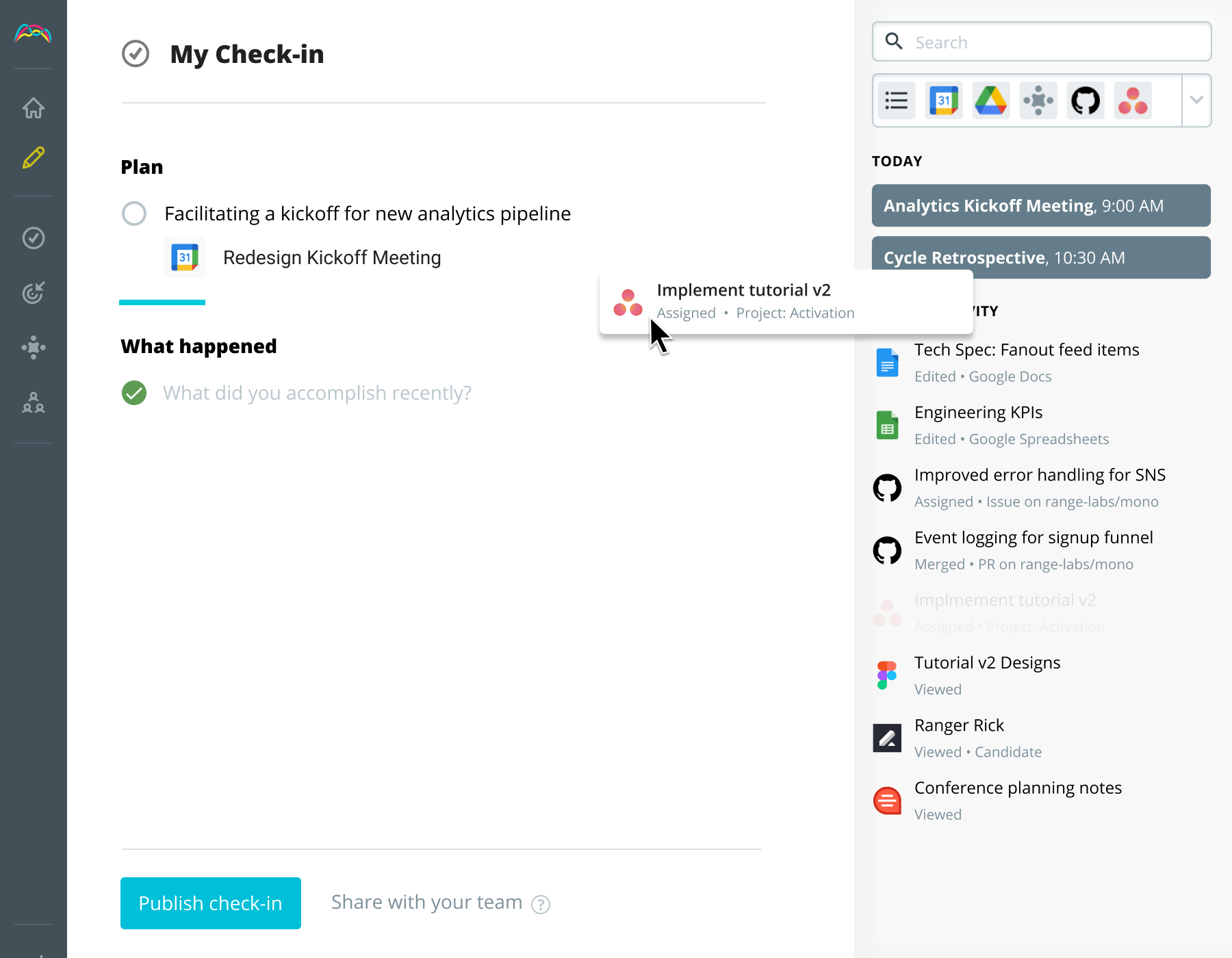
Task: Open Goals via the target icon
Action: (x=33, y=293)
